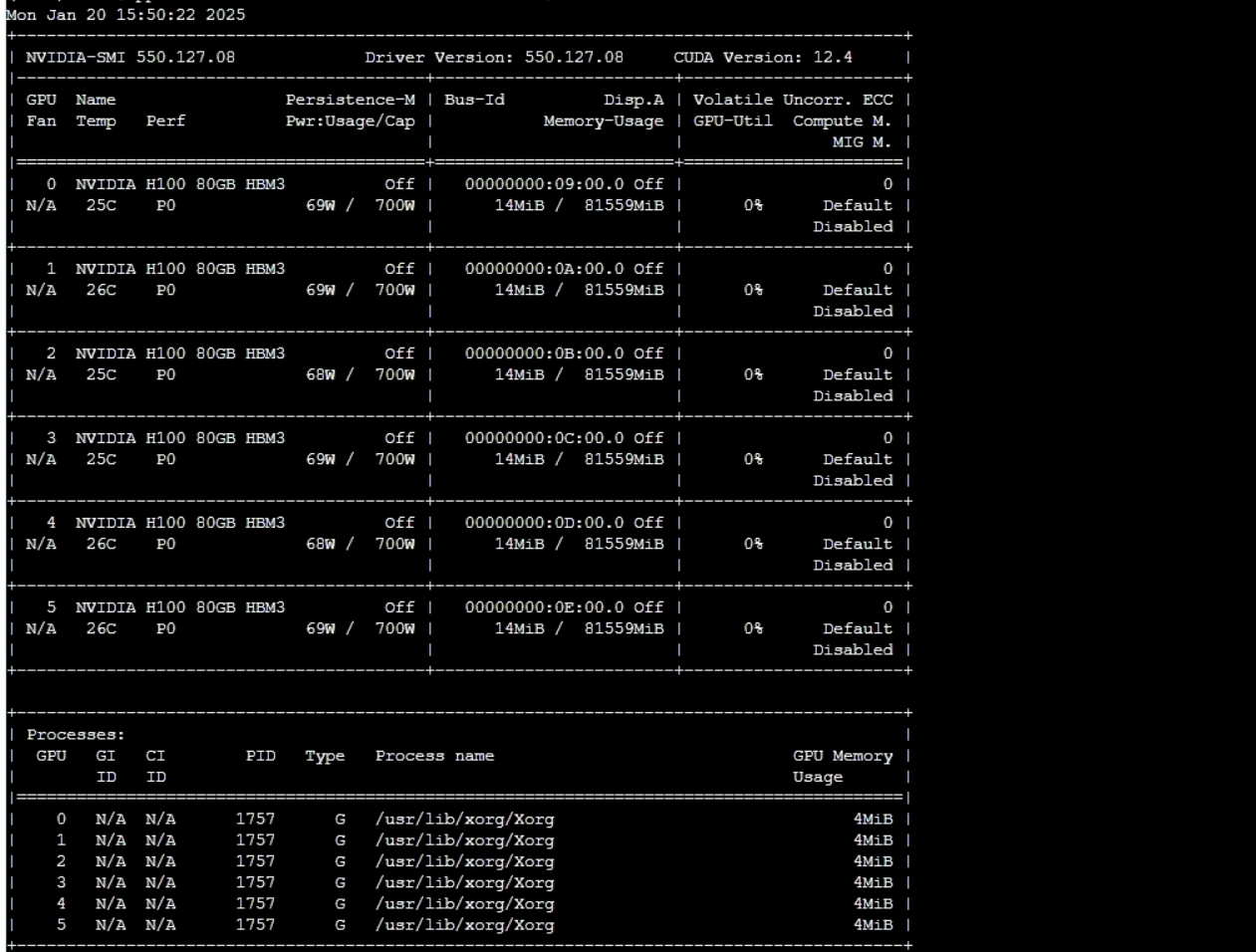The height and width of the screenshot is (952, 1256).
Task: Click the Process name column header
Action: tap(434, 756)
